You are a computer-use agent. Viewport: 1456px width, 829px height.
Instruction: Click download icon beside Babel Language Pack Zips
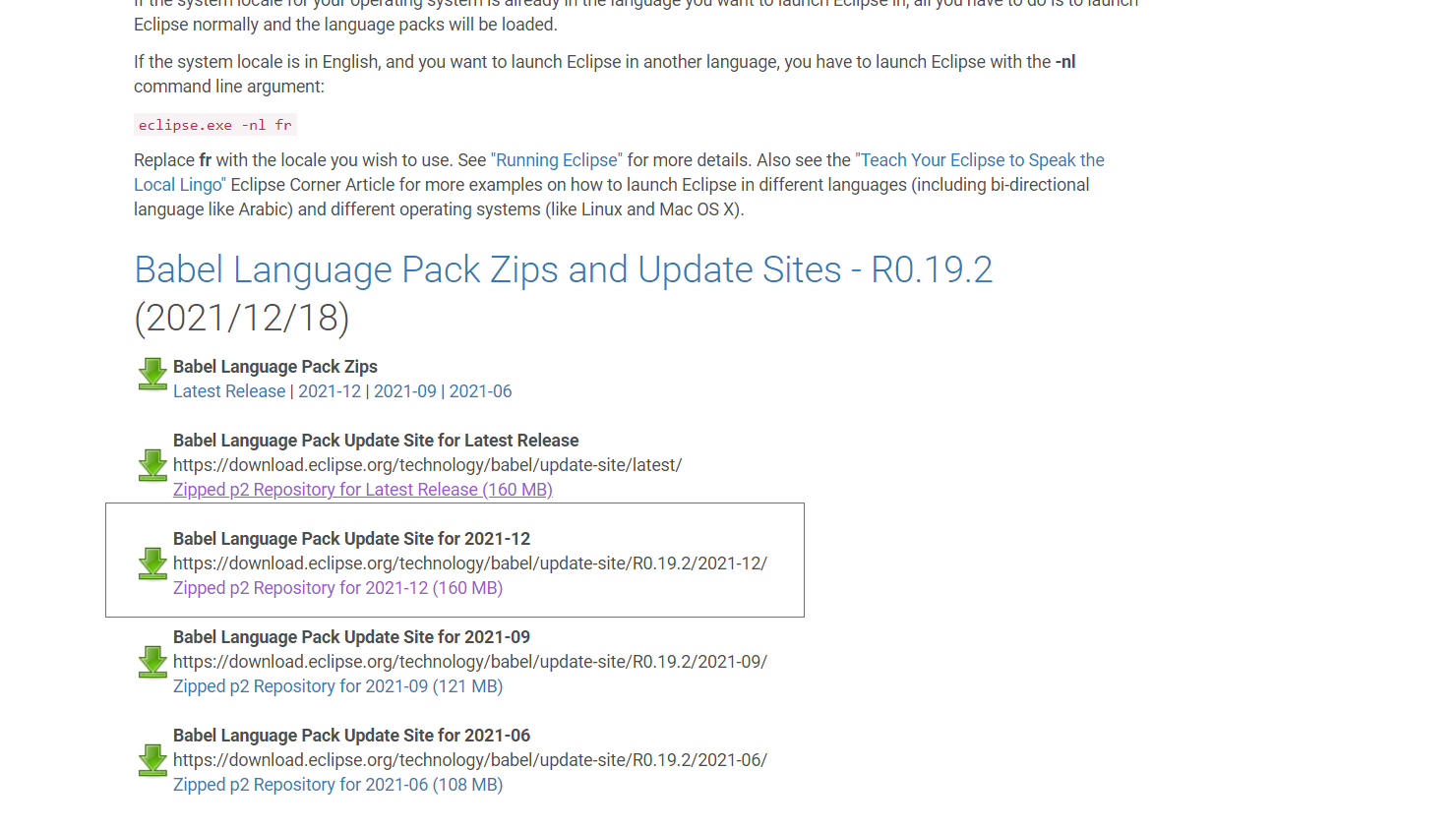coord(152,374)
